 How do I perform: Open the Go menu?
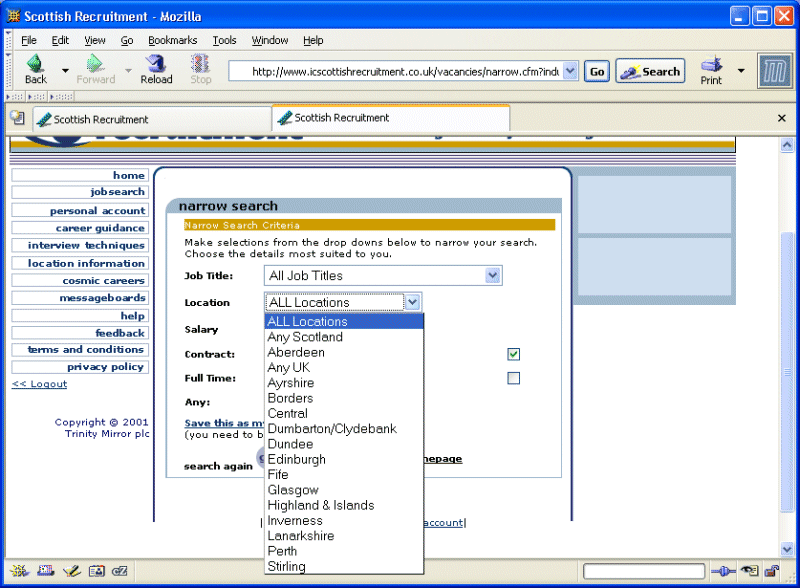(x=127, y=40)
